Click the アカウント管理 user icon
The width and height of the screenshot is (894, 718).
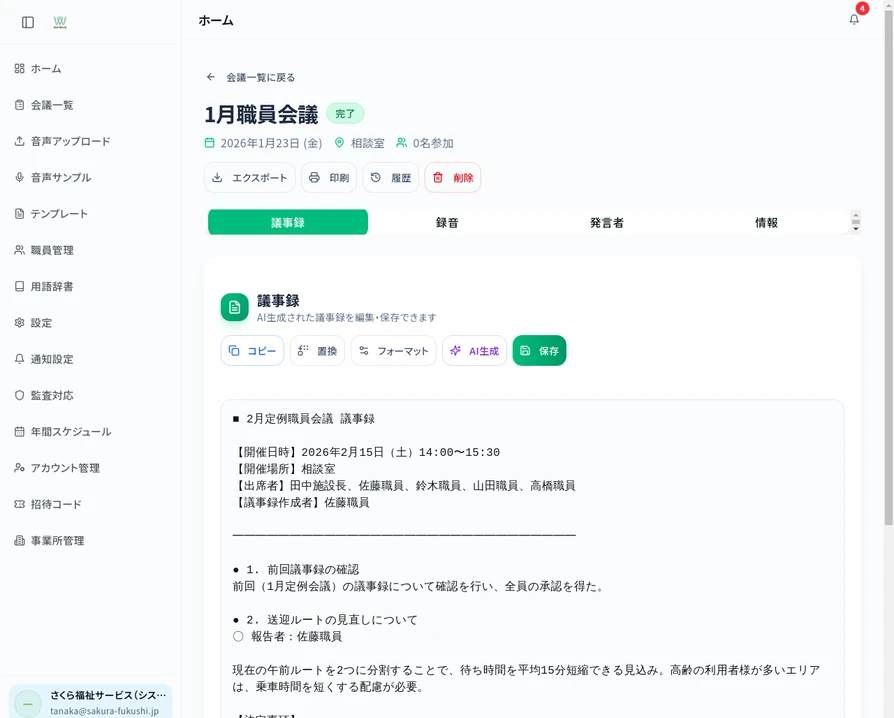pos(19,468)
